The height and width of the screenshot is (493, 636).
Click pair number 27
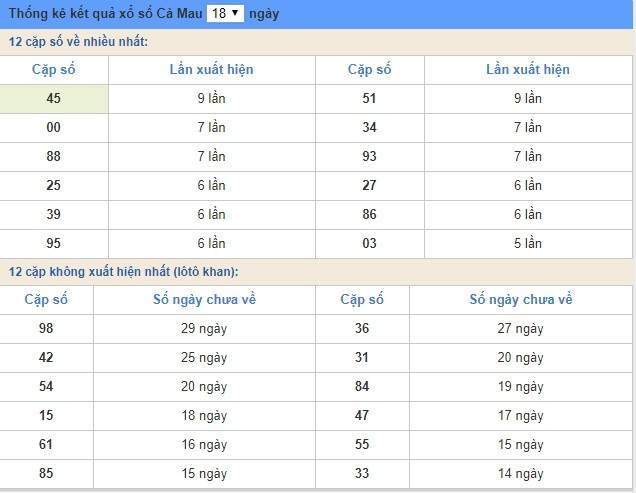[370, 185]
